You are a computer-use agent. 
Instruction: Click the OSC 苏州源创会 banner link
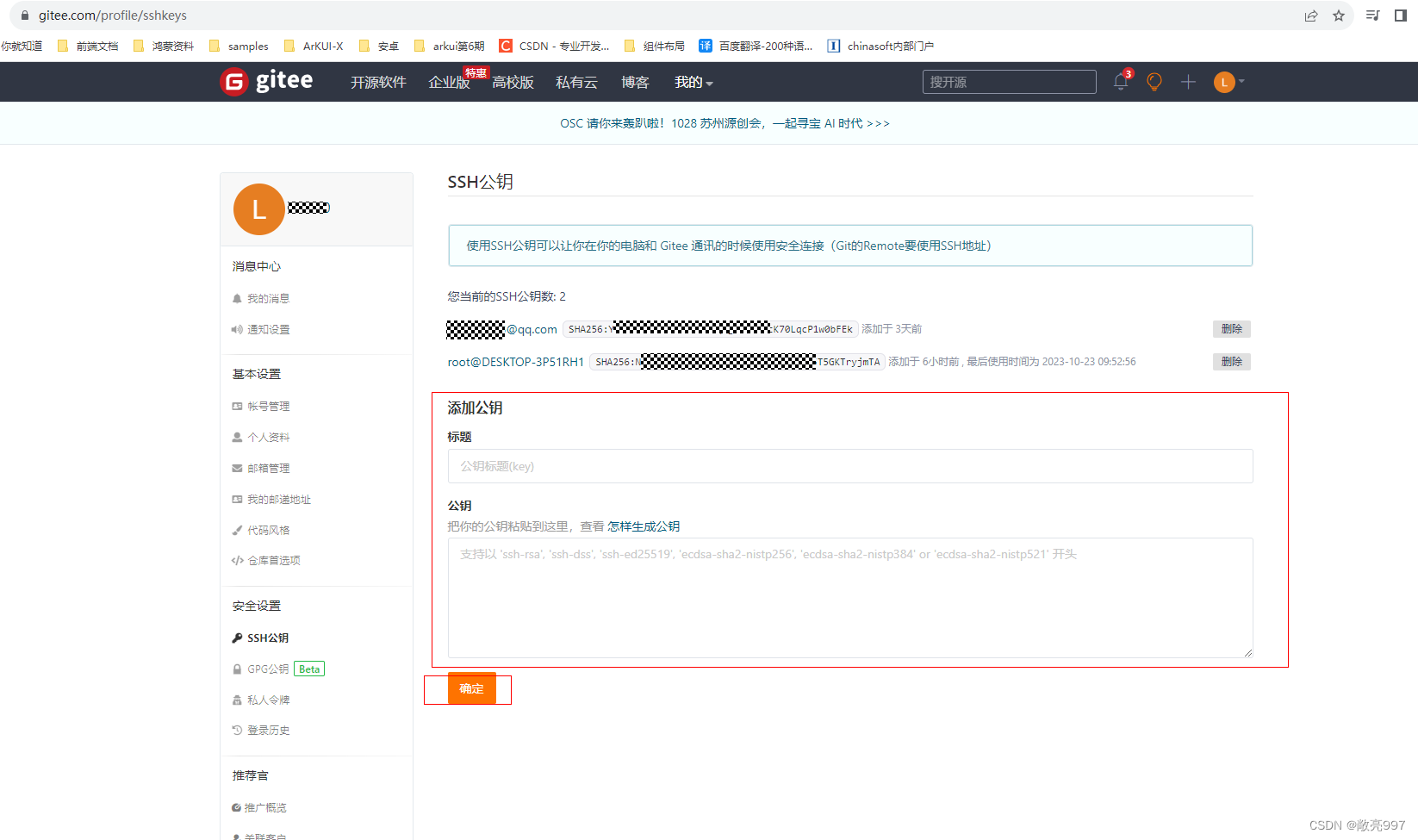tap(724, 123)
